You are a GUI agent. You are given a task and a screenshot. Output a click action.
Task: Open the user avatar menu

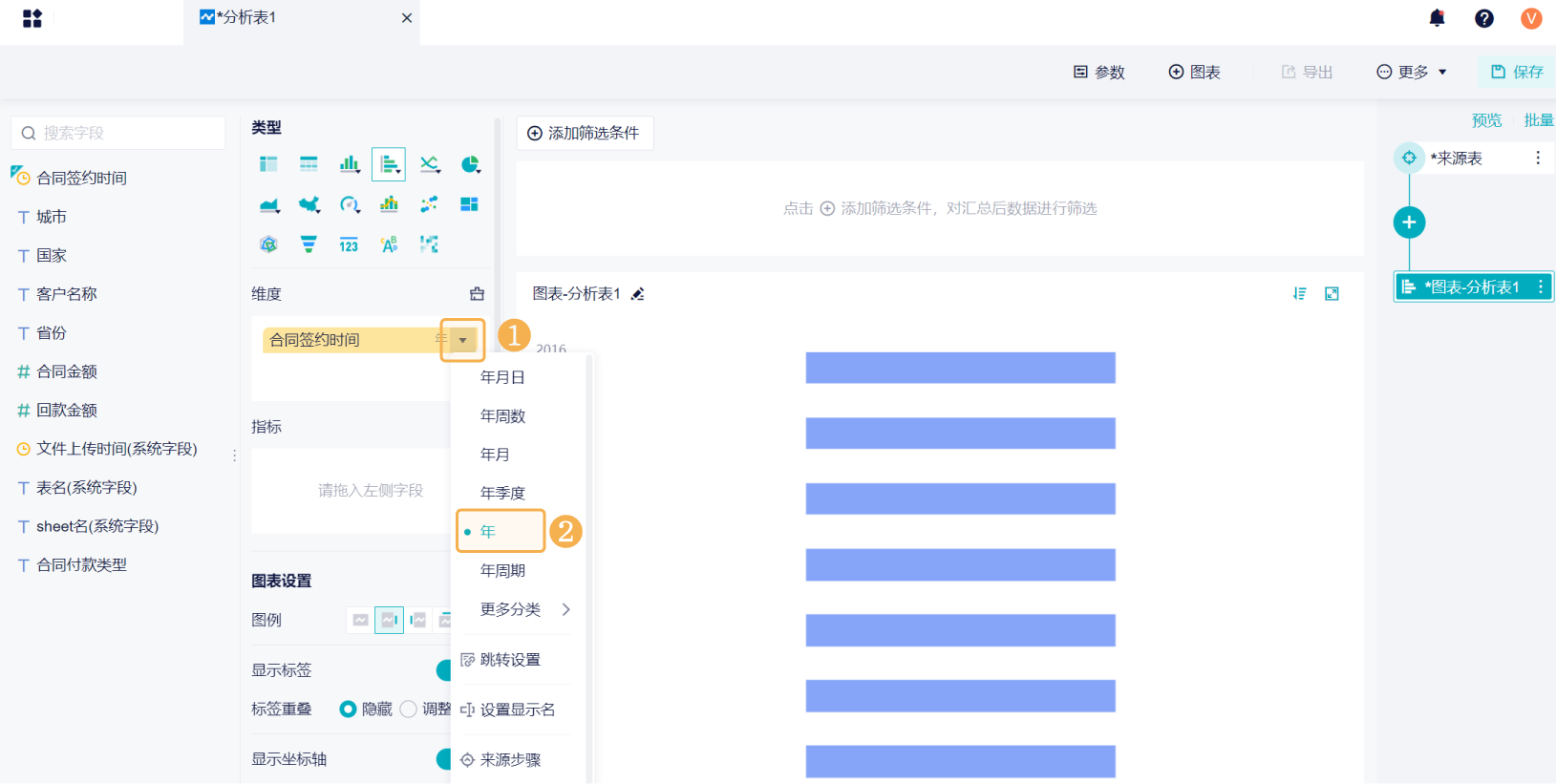pyautogui.click(x=1531, y=18)
